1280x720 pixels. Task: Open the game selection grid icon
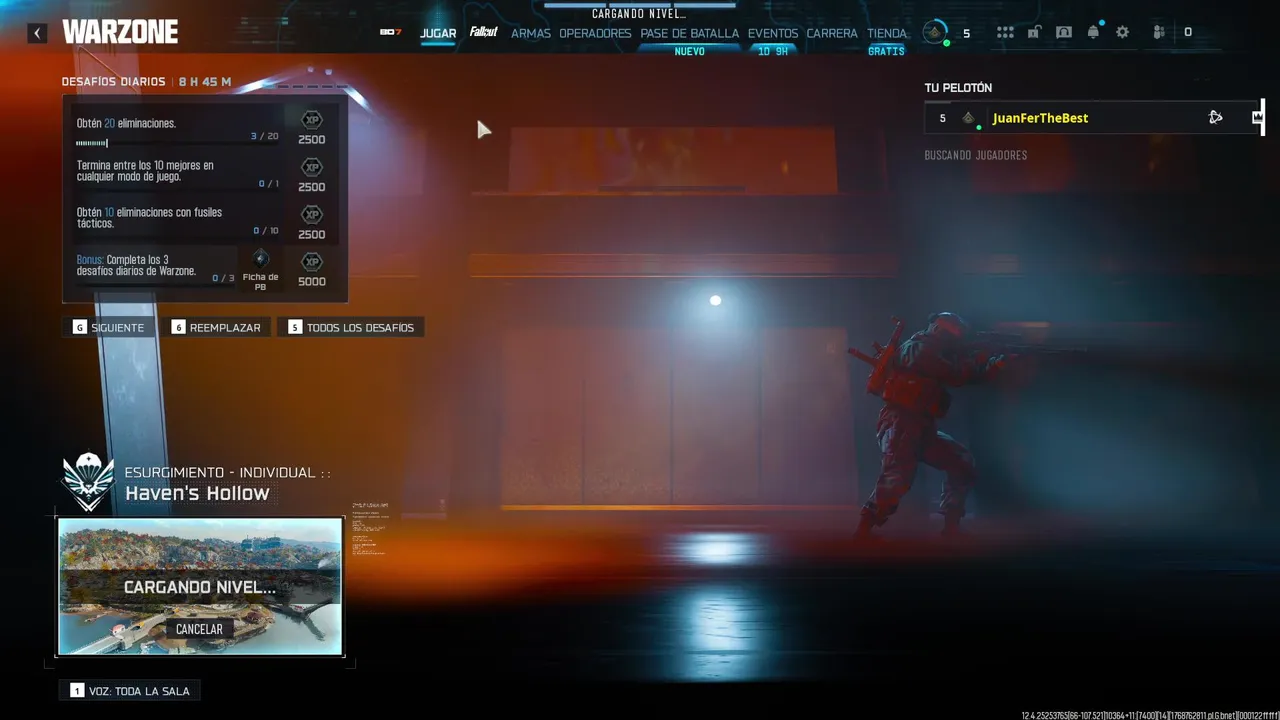[1005, 32]
